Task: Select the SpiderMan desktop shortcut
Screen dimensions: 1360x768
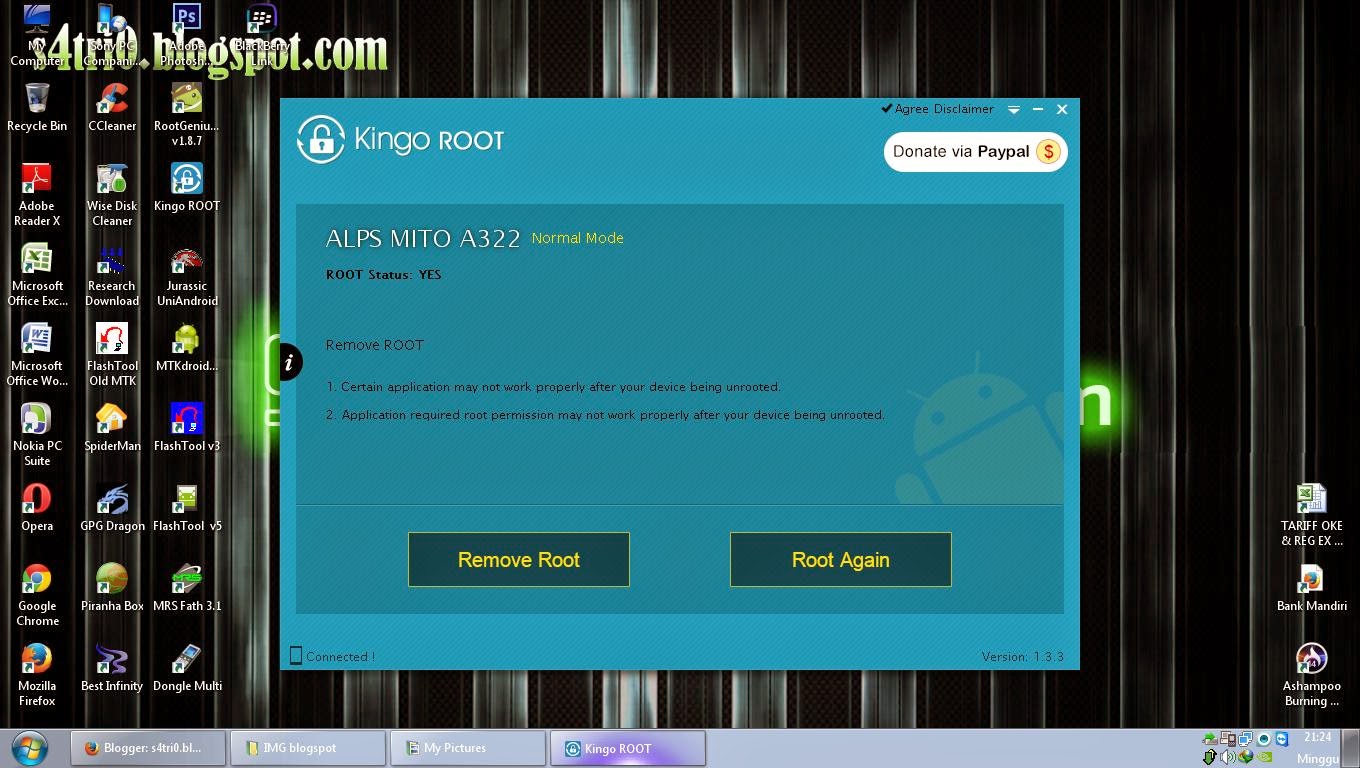Action: [x=112, y=427]
